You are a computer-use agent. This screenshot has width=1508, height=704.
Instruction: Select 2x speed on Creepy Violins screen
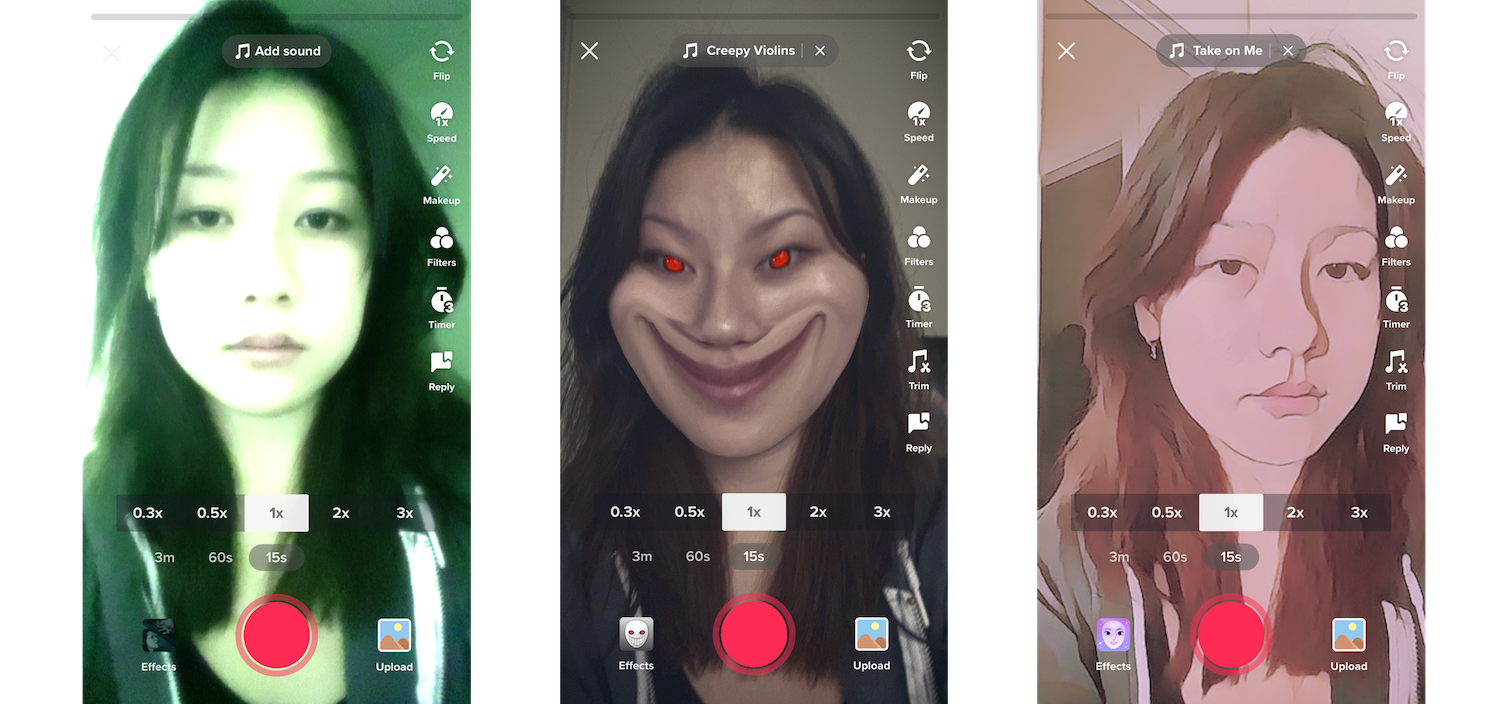[818, 512]
